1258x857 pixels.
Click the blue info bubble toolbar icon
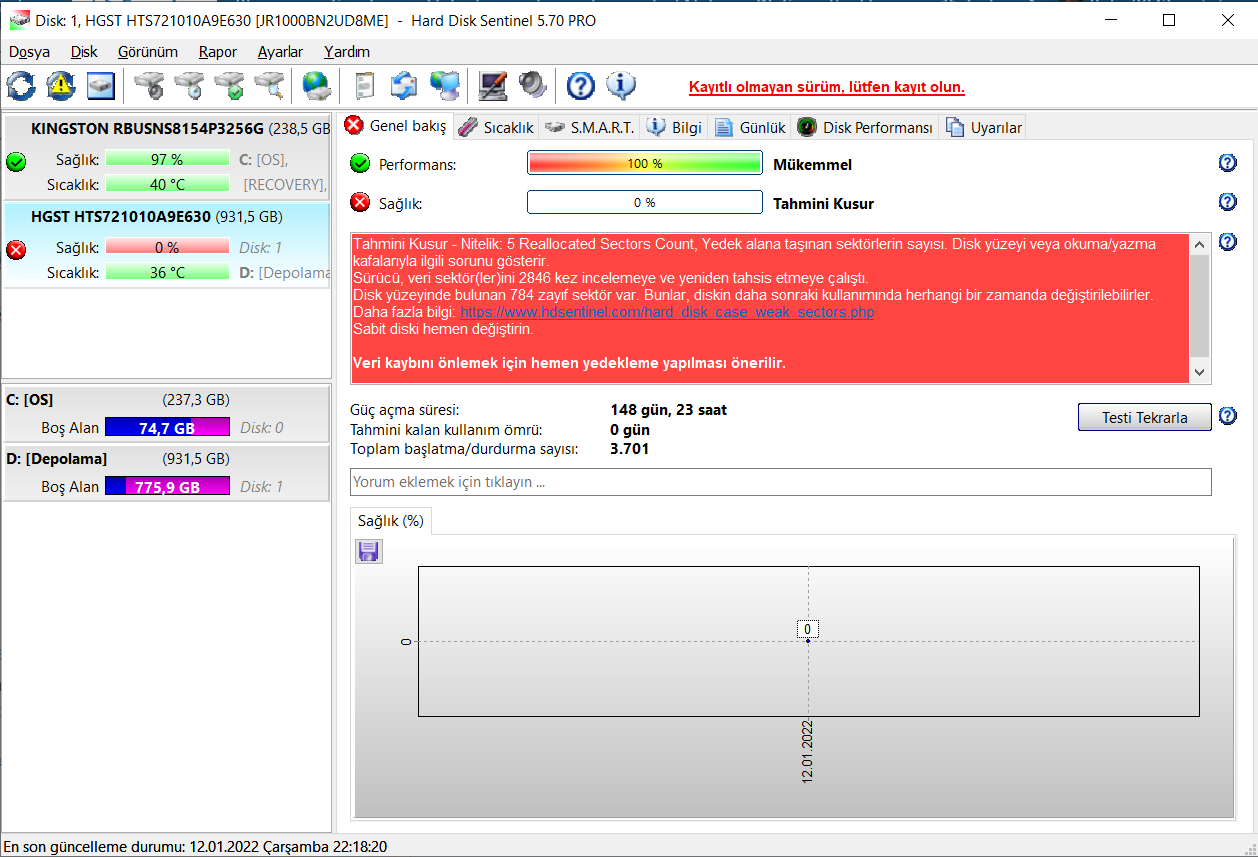click(621, 86)
